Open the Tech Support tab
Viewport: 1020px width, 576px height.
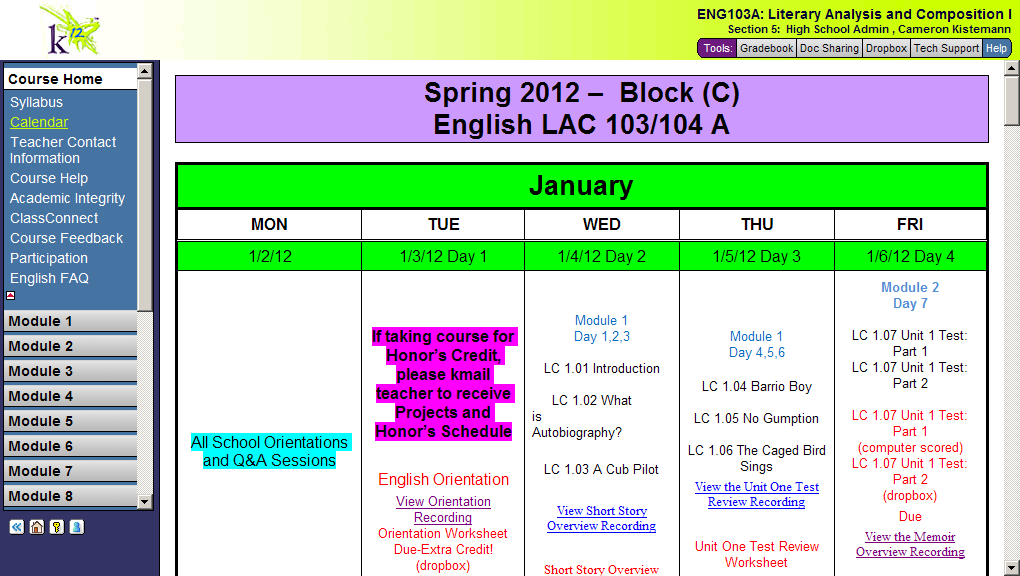click(946, 48)
